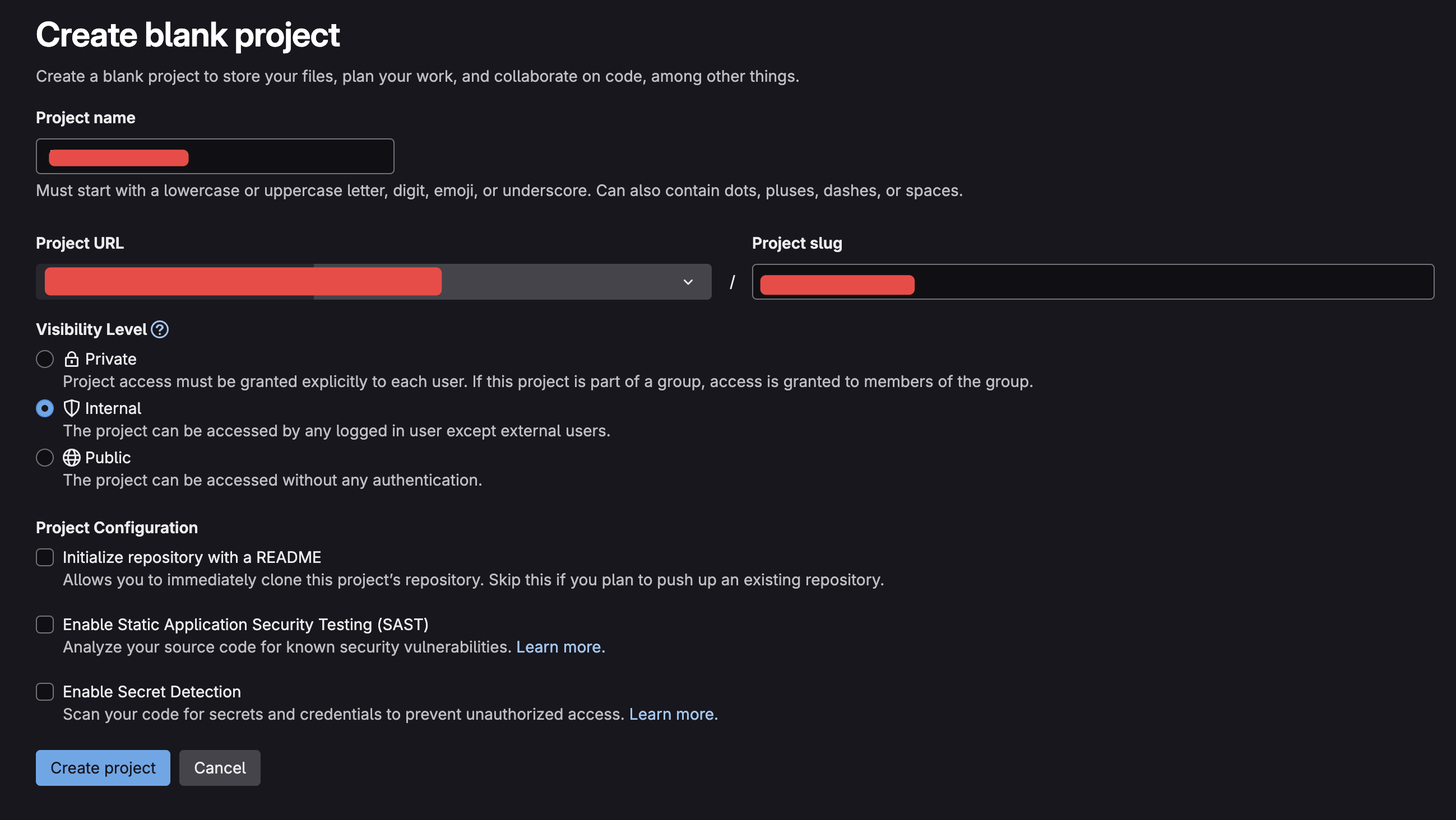Click the Private visibility label text
This screenshot has height=820, width=1456.
pos(111,359)
